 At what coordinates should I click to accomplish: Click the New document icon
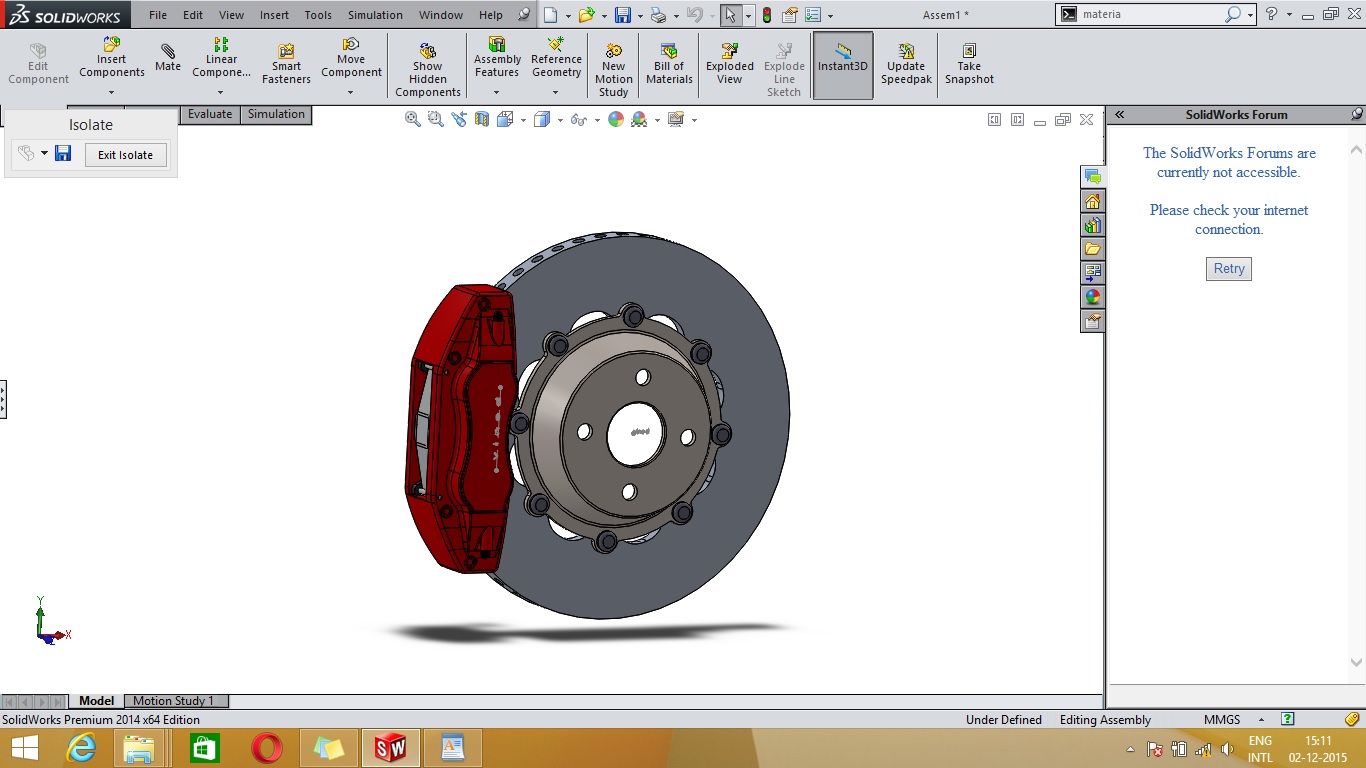pyautogui.click(x=551, y=15)
